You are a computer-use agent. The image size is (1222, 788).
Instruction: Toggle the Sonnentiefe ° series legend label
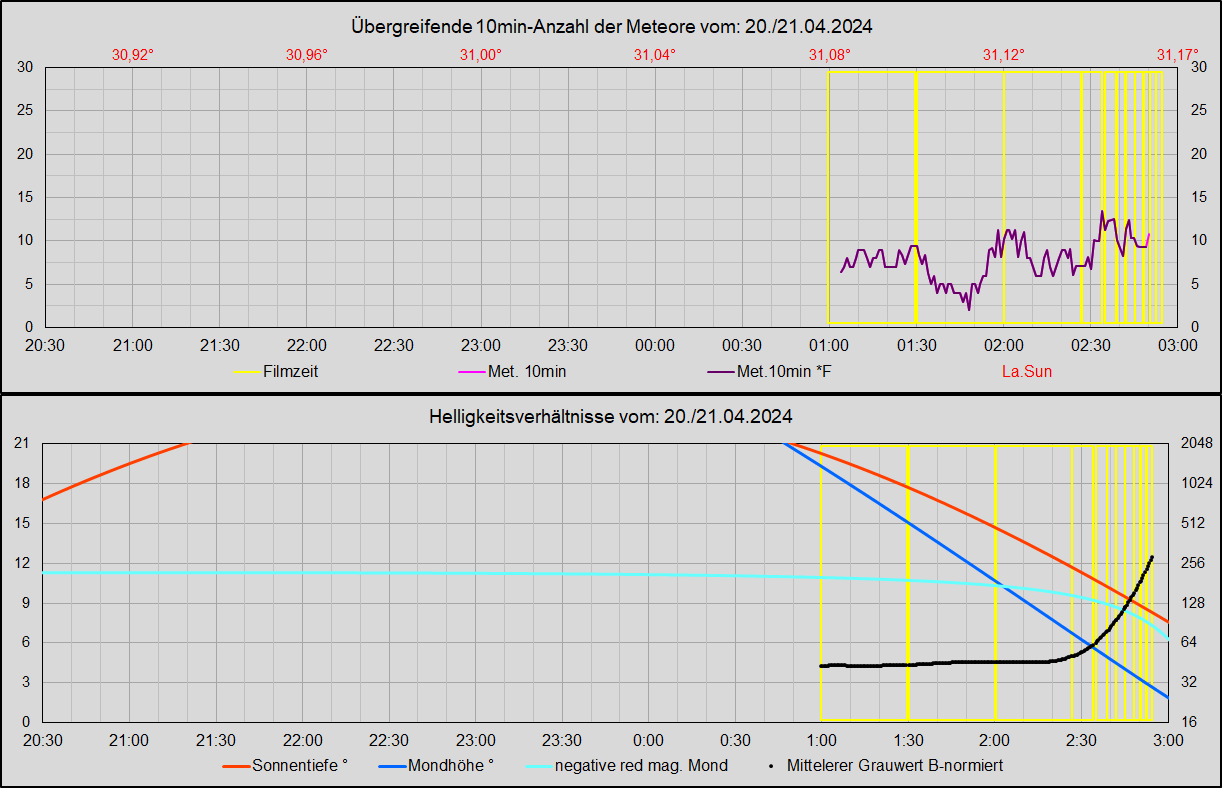(300, 766)
